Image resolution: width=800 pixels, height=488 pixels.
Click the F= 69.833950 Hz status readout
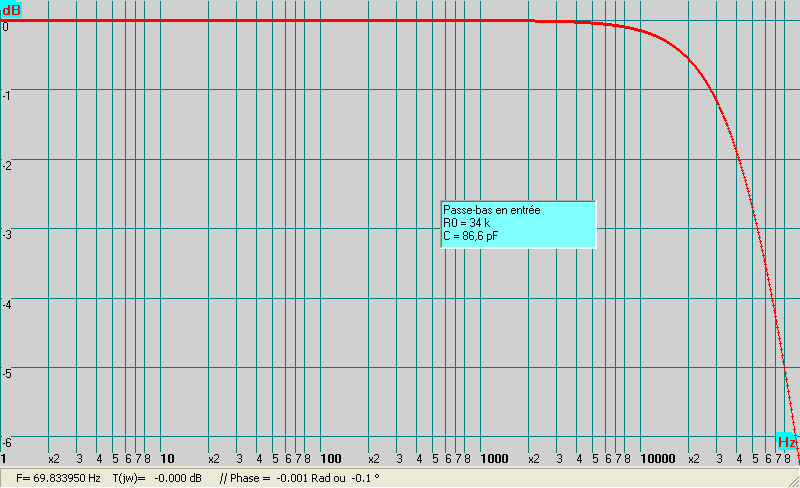click(59, 478)
